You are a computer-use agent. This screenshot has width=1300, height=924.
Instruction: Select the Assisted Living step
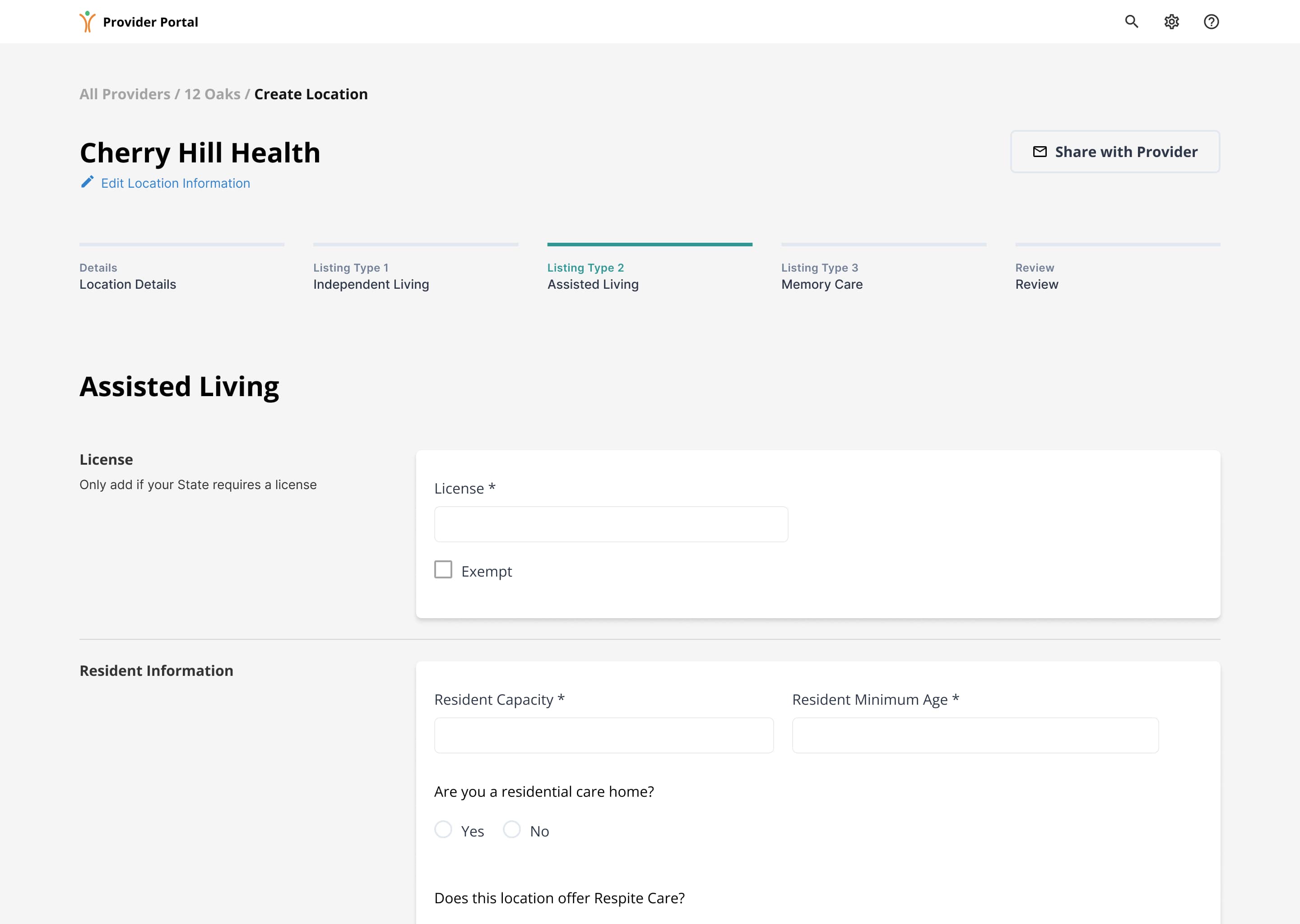593,284
